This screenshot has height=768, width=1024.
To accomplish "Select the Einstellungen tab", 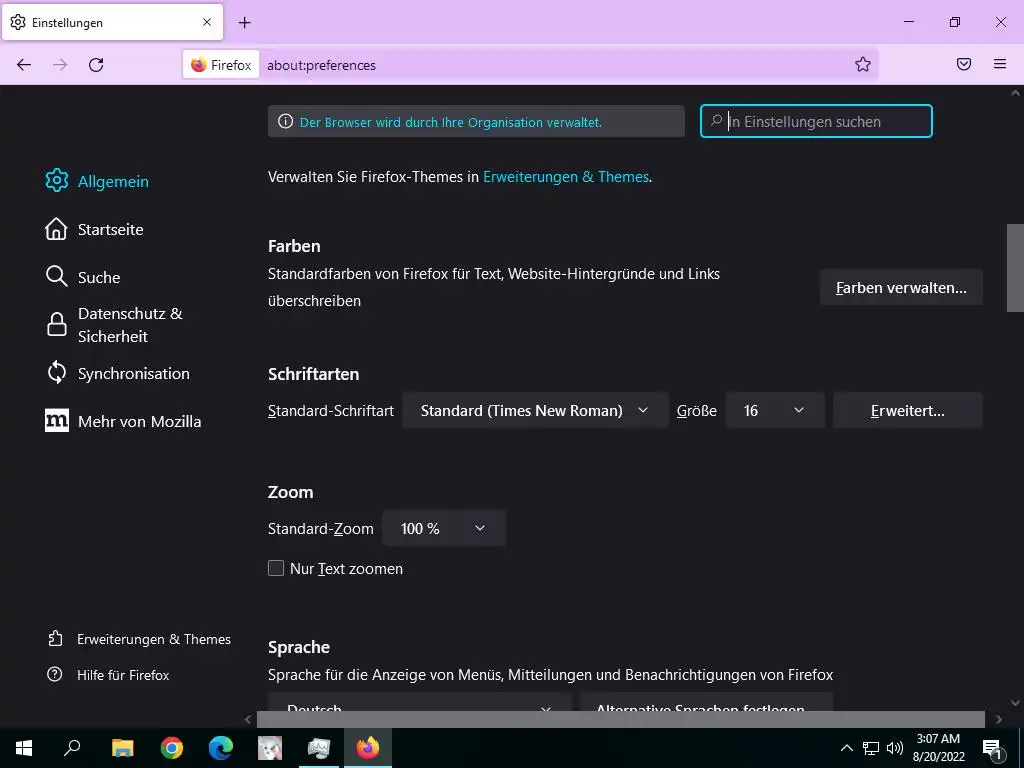I will tap(112, 22).
